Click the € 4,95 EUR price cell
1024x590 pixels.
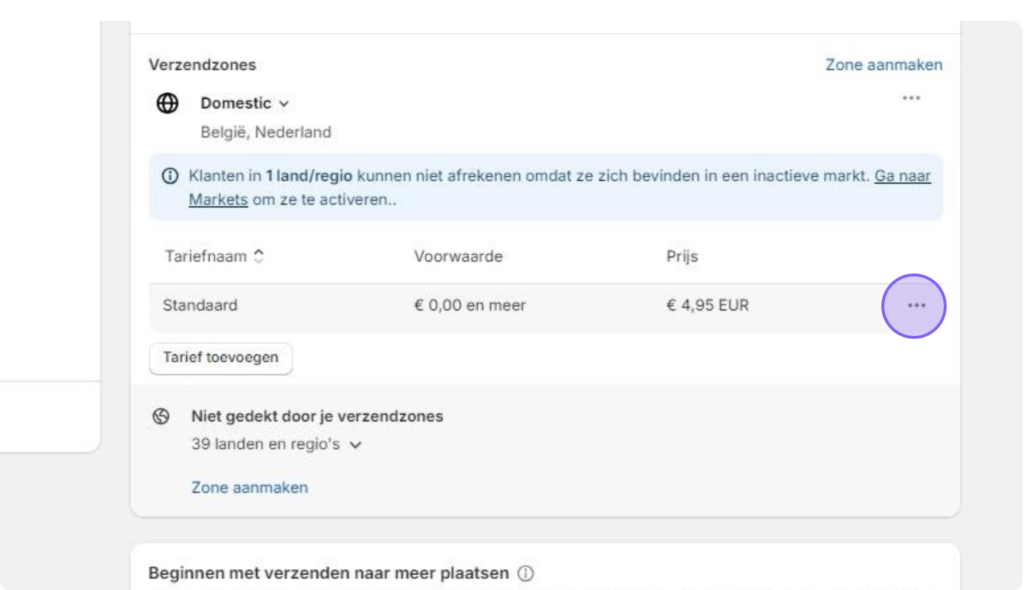point(707,305)
